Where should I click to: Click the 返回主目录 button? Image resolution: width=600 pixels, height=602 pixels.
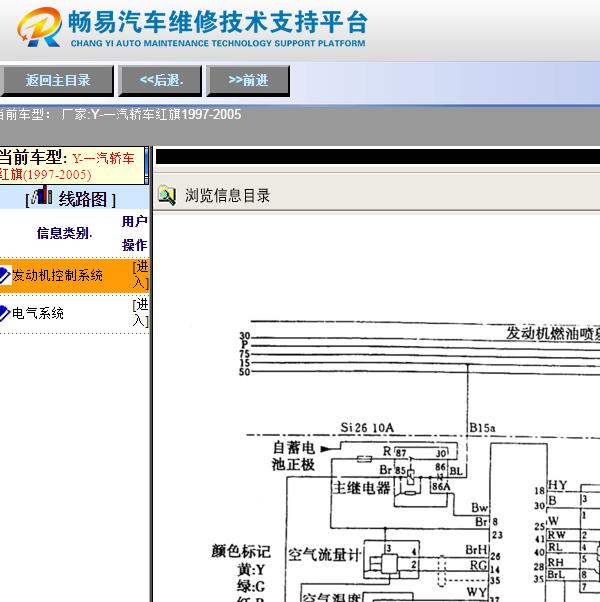(57, 81)
